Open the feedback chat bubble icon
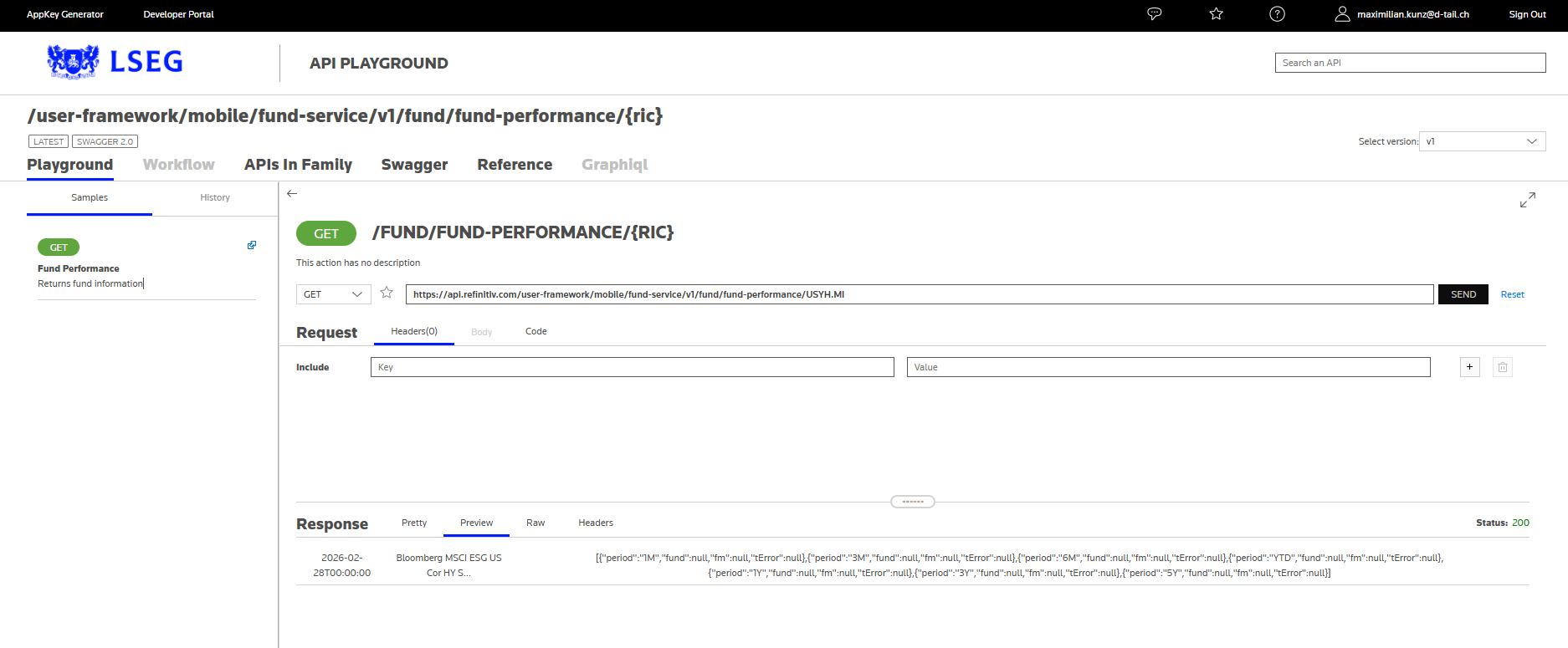The height and width of the screenshot is (648, 1568). pos(1154,14)
